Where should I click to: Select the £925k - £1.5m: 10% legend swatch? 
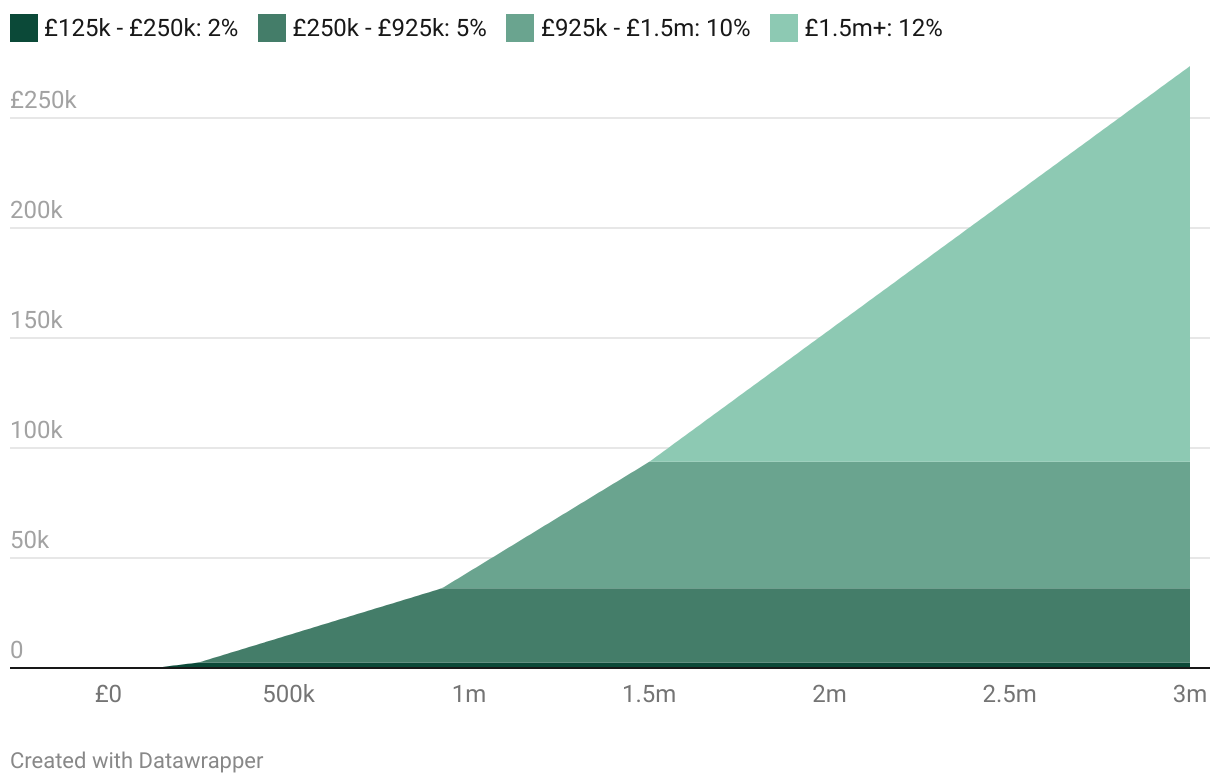click(520, 28)
